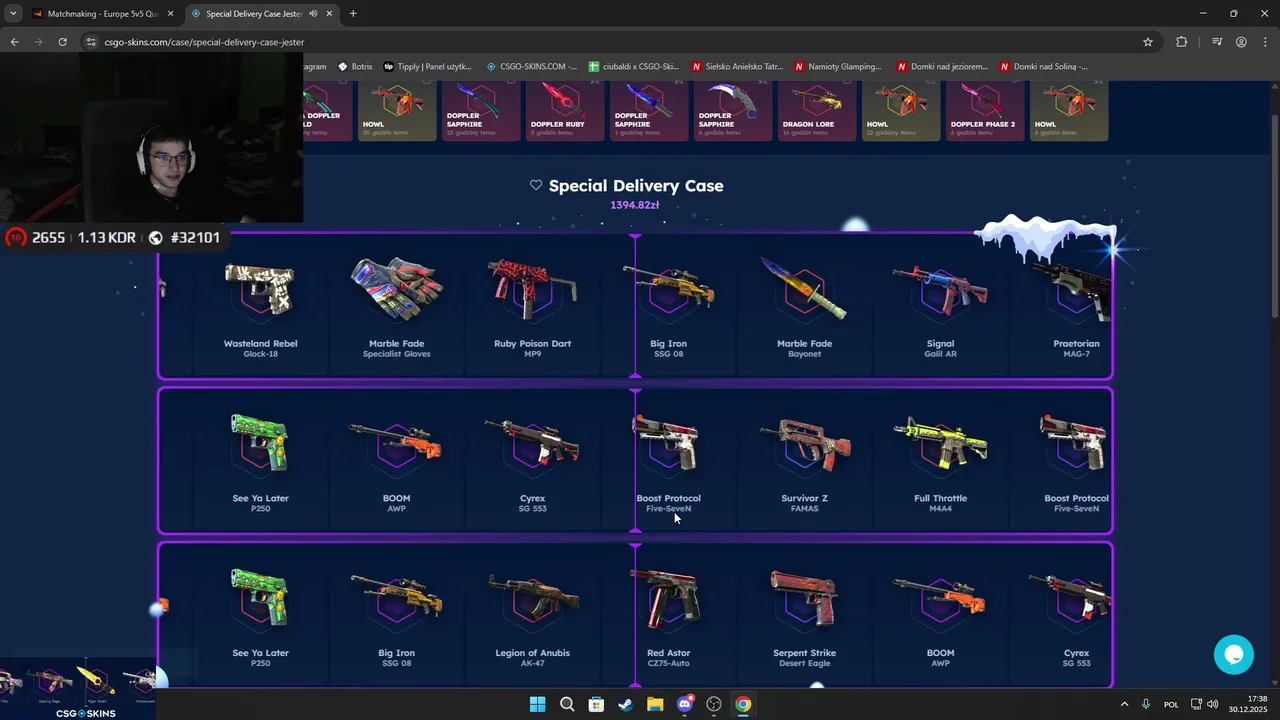Open the volume tray icon
The height and width of the screenshot is (720, 1280).
pyautogui.click(x=1212, y=704)
